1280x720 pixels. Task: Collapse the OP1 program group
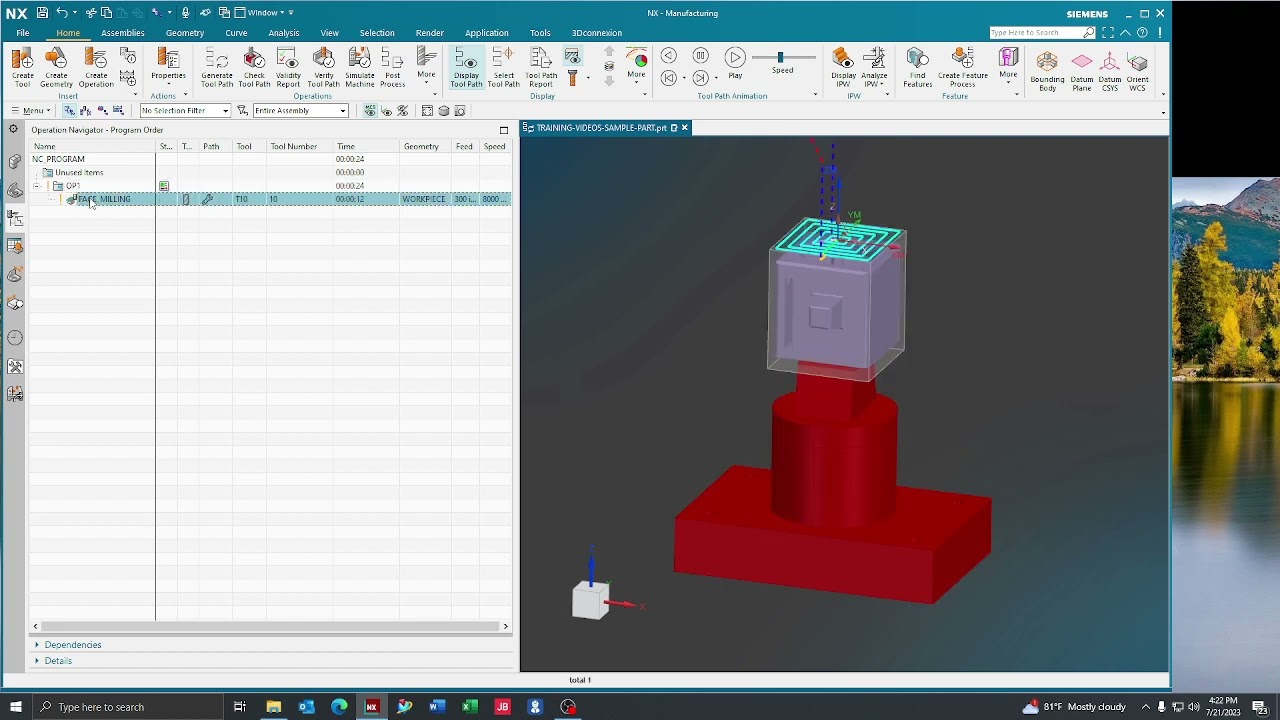tap(37, 186)
